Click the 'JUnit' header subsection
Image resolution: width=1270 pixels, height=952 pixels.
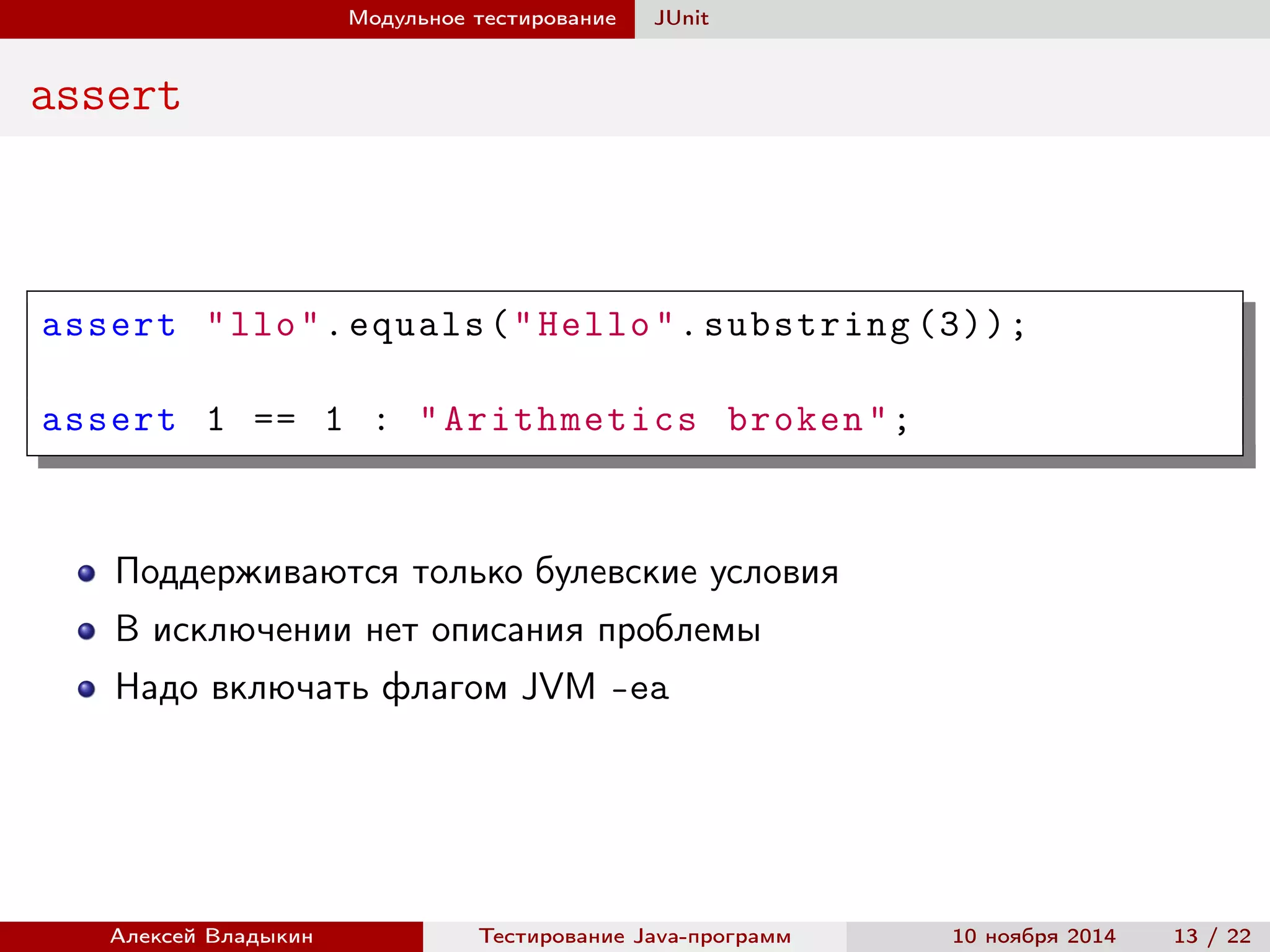(x=681, y=19)
